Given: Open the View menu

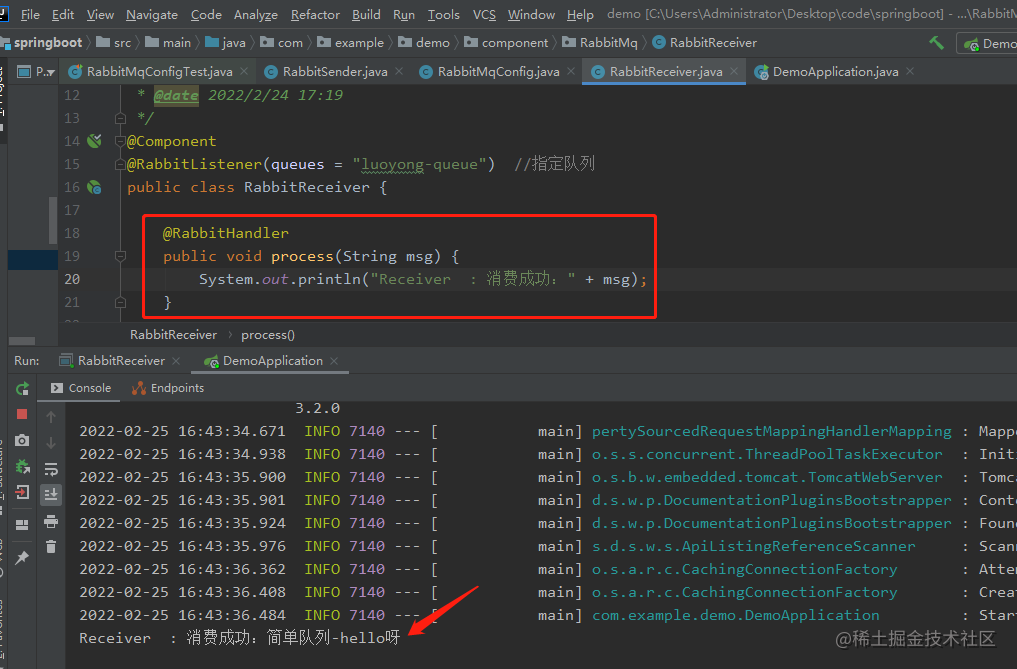Looking at the screenshot, I should tap(100, 14).
